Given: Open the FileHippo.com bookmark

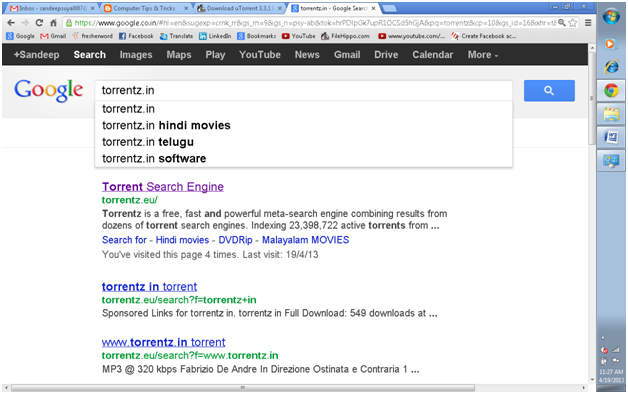Looking at the screenshot, I should 345,36.
